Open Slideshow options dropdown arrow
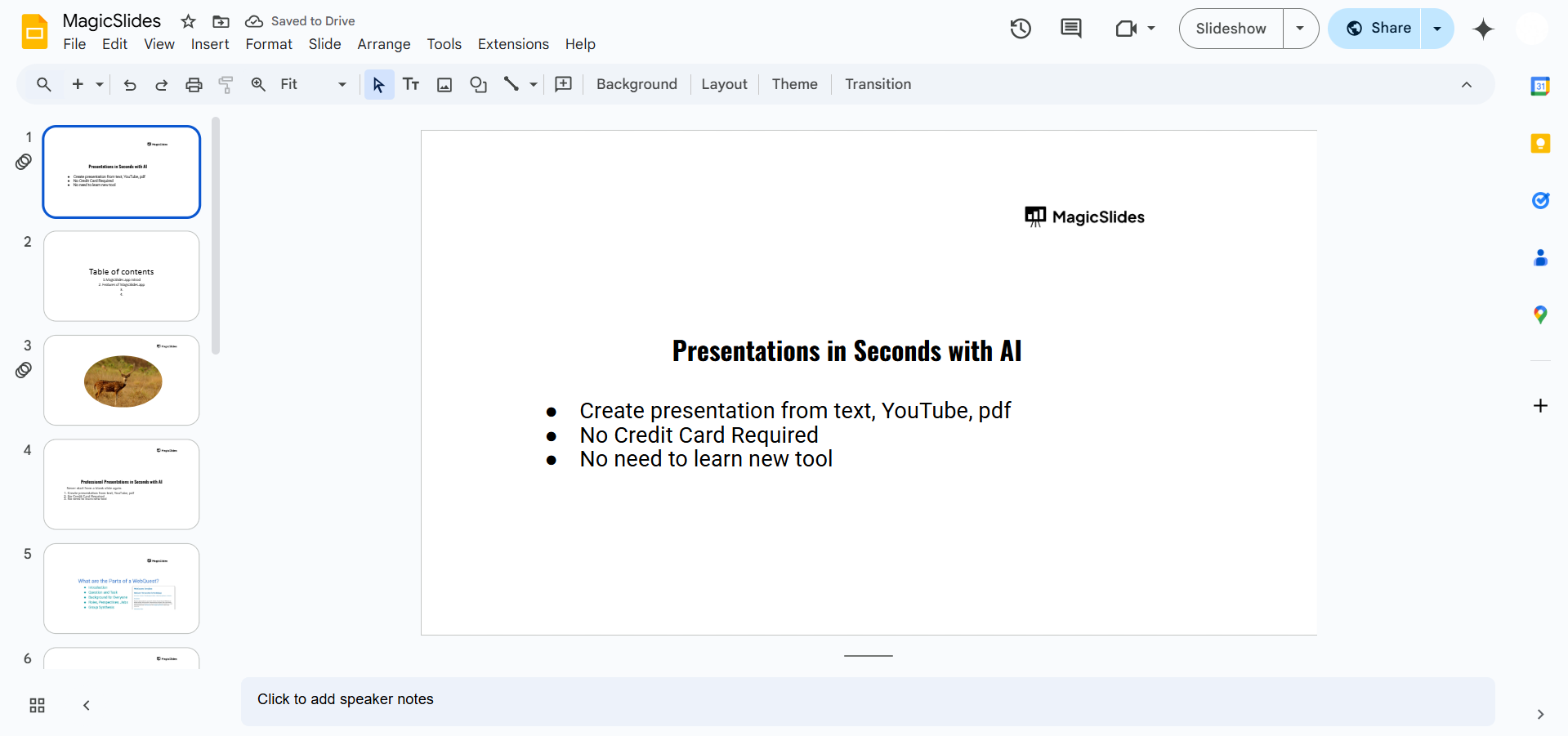 [x=1300, y=29]
